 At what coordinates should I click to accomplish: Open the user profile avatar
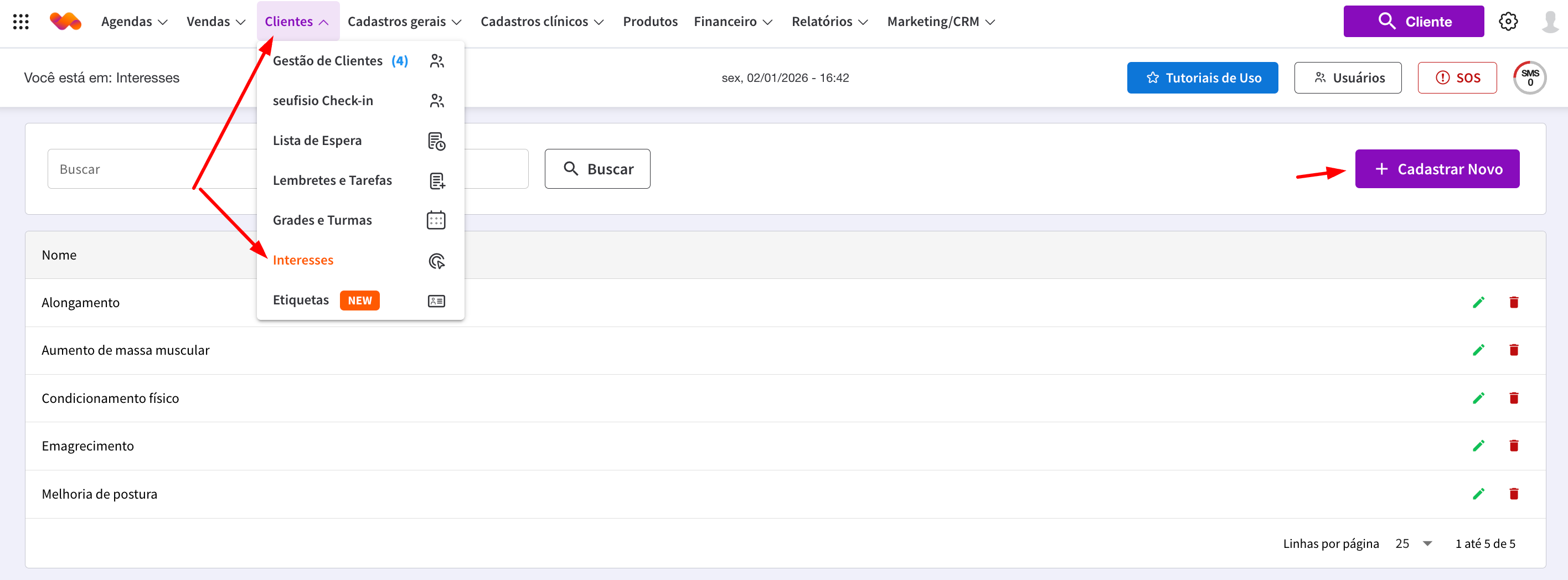pos(1549,22)
